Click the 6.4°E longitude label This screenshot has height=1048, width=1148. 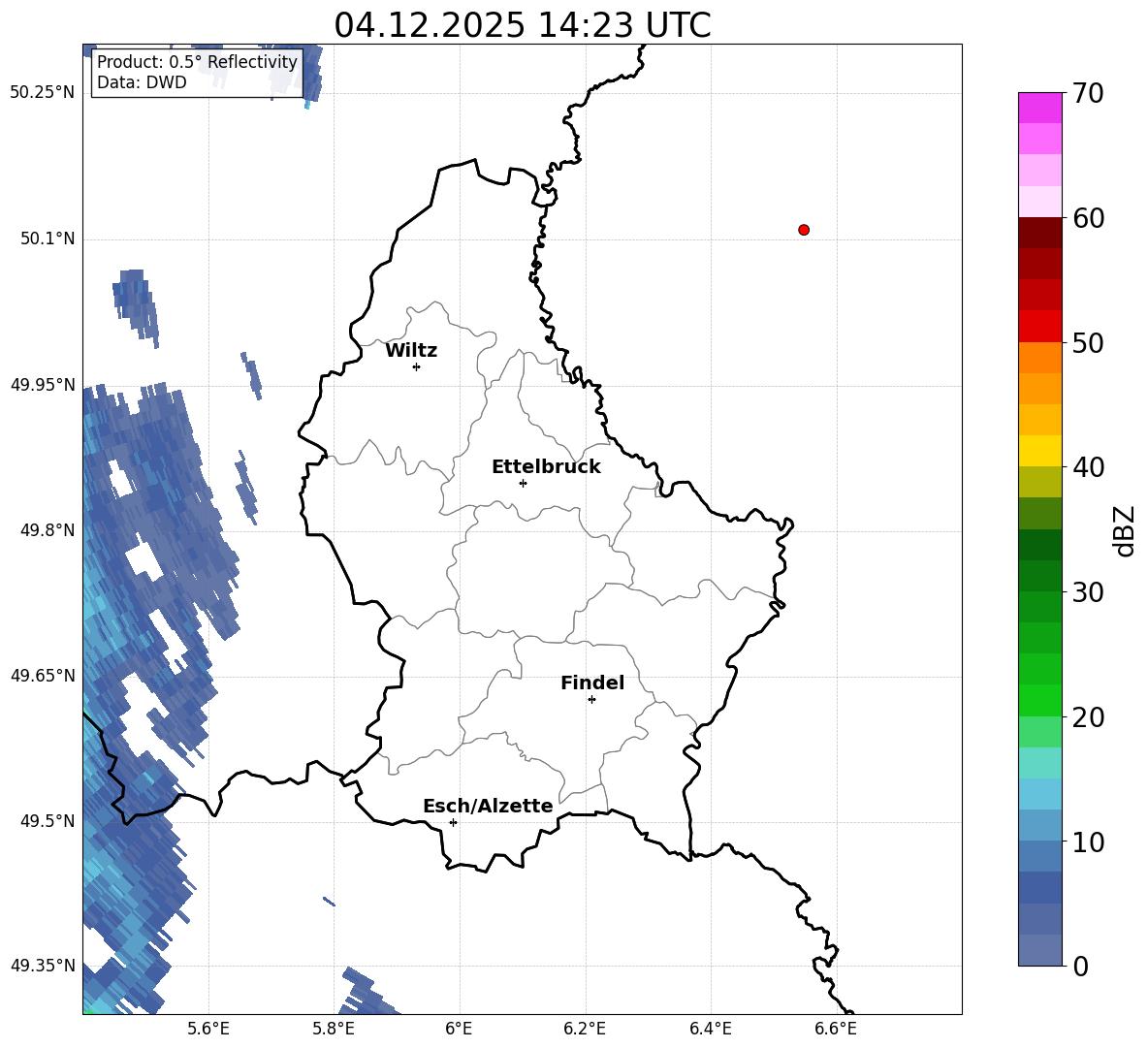tap(710, 1029)
